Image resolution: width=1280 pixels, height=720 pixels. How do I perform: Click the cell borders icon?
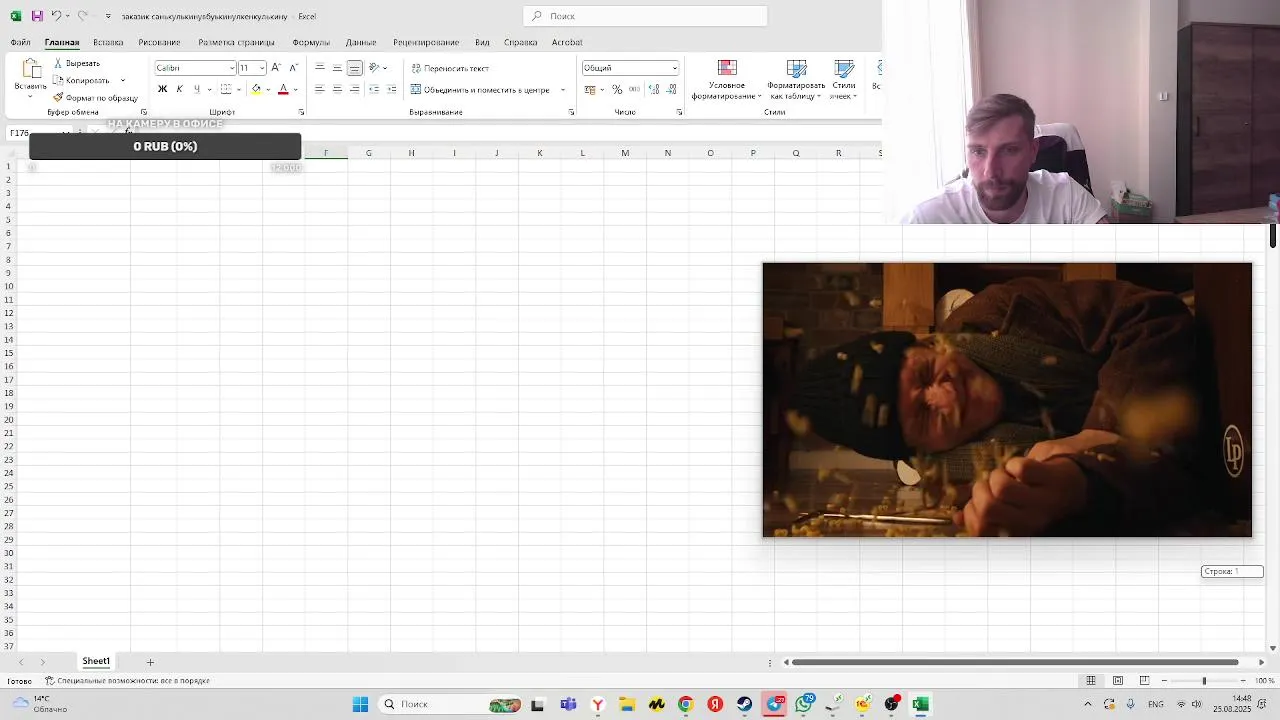(x=226, y=89)
